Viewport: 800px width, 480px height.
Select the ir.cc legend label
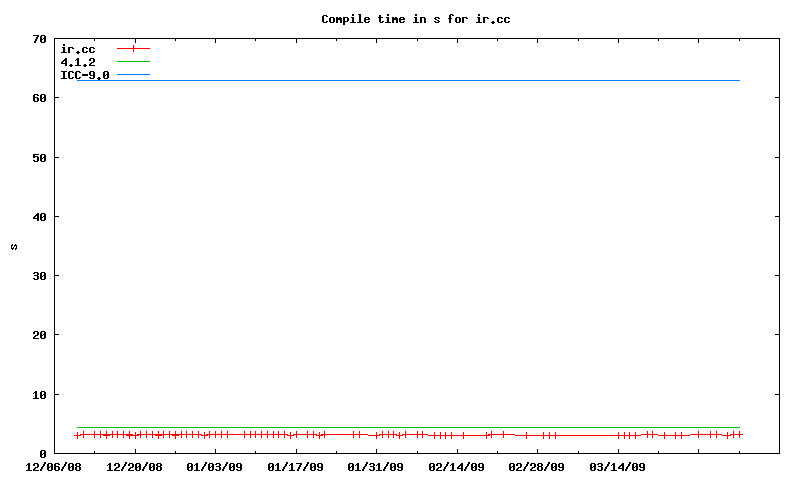coord(78,49)
